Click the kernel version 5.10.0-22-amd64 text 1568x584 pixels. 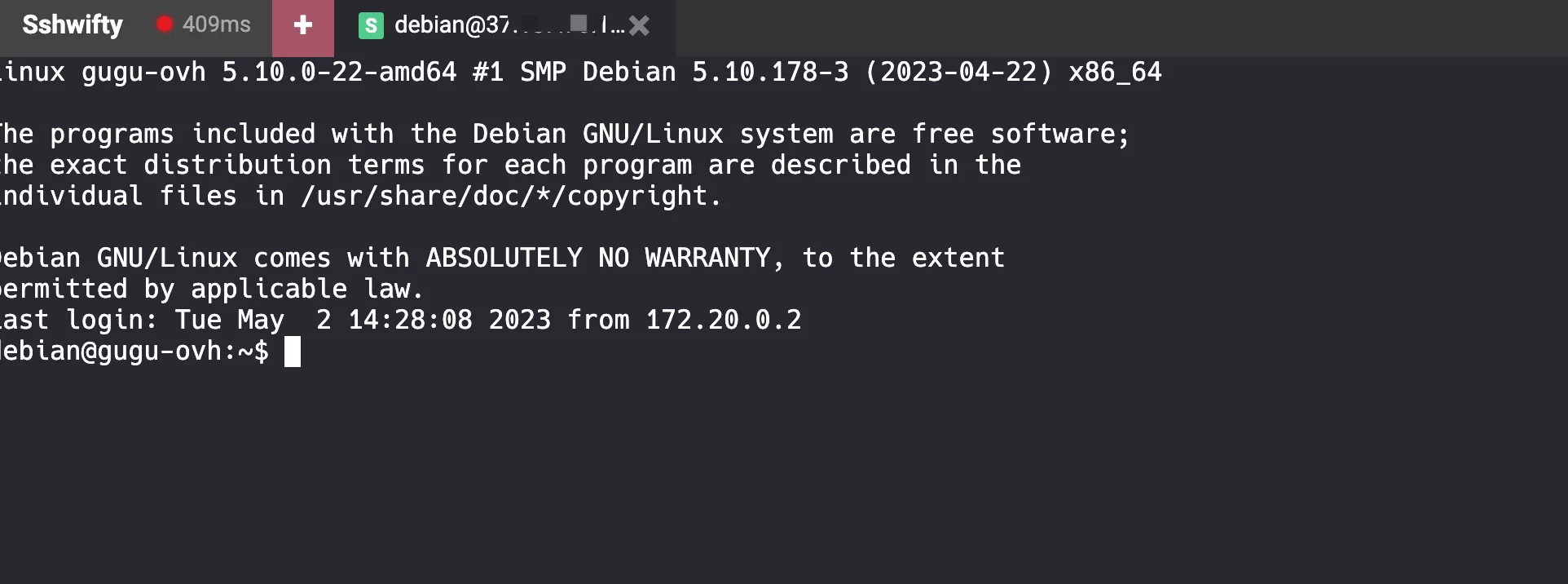[339, 73]
